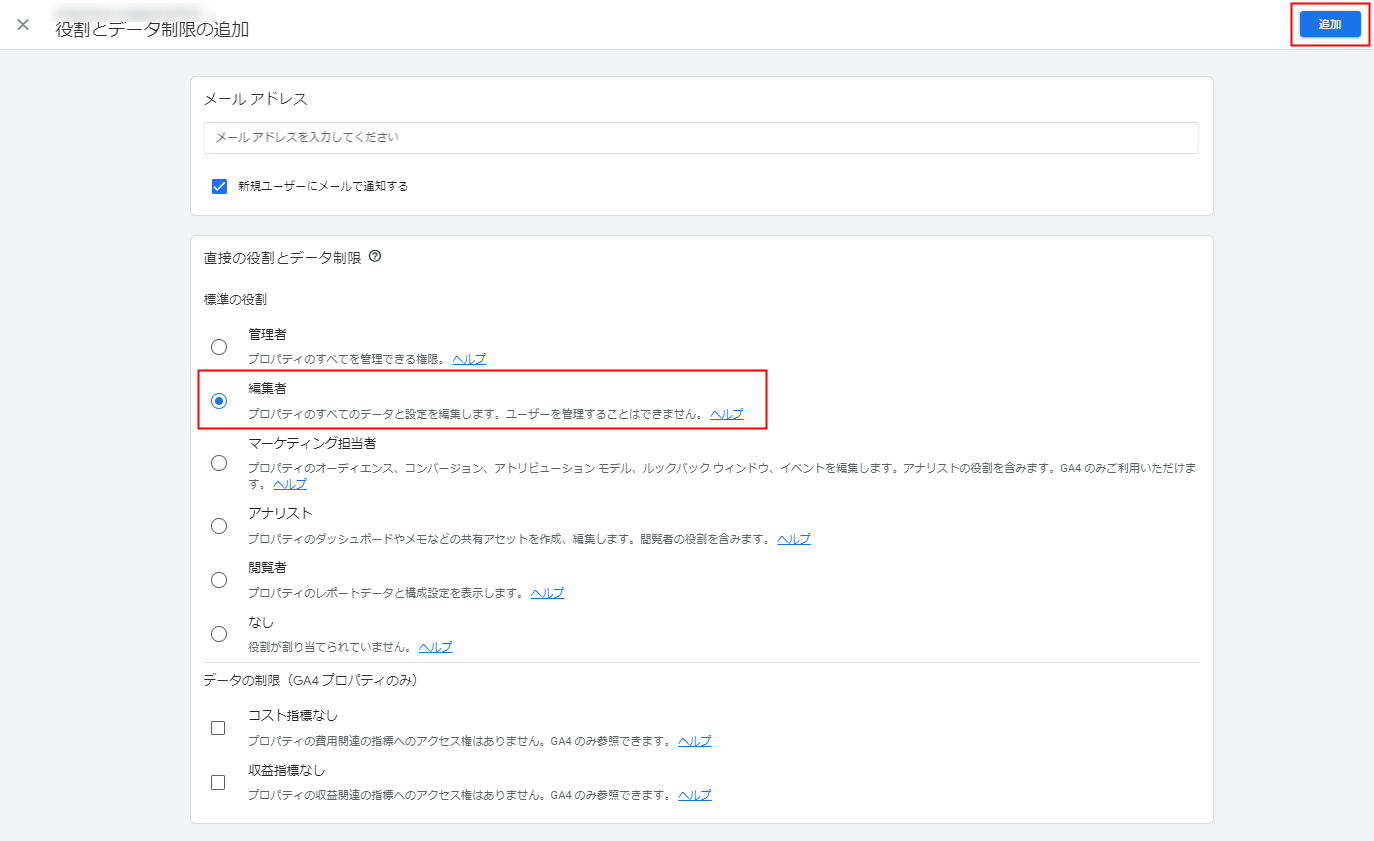Uncheck 新規ユーザーにメールで通知する checkbox
The width and height of the screenshot is (1374, 841).
(x=220, y=186)
